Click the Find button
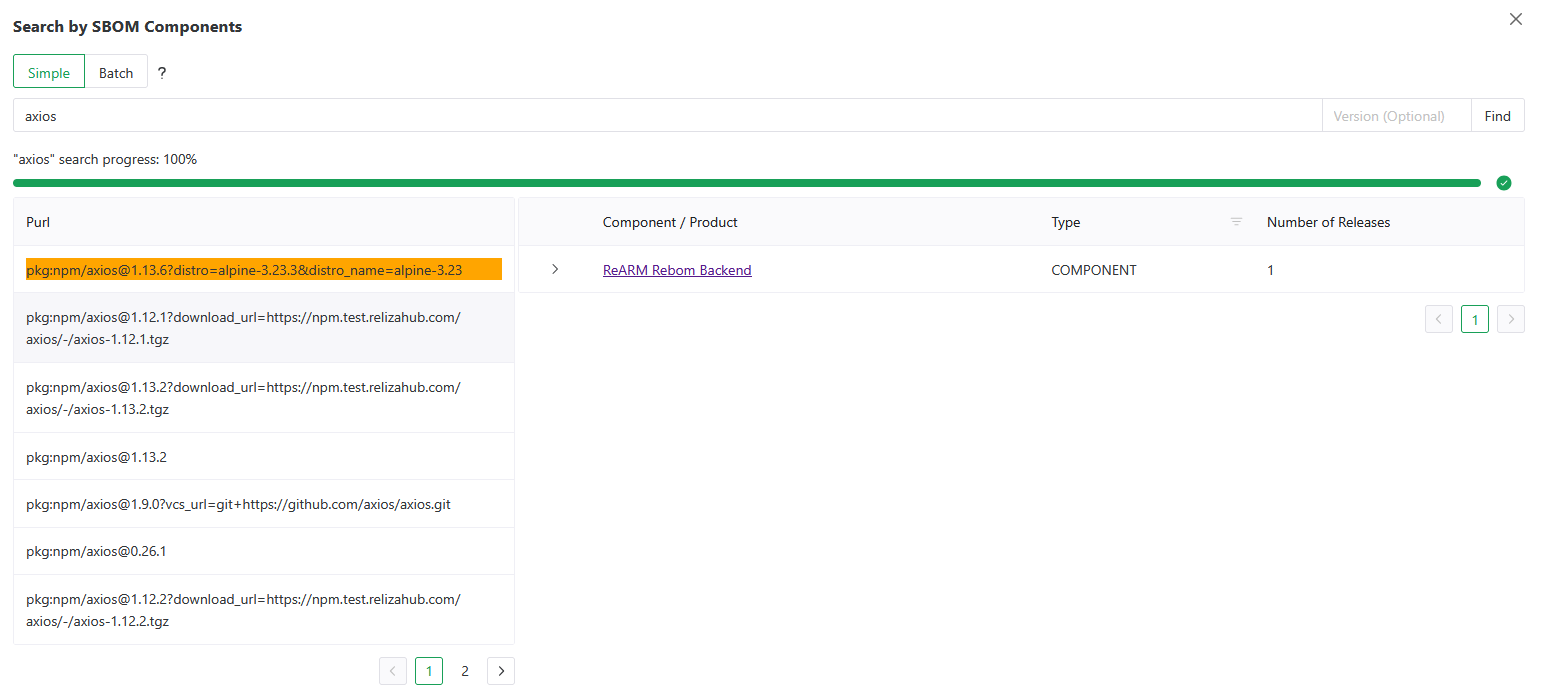This screenshot has width=1546, height=697. click(1497, 115)
